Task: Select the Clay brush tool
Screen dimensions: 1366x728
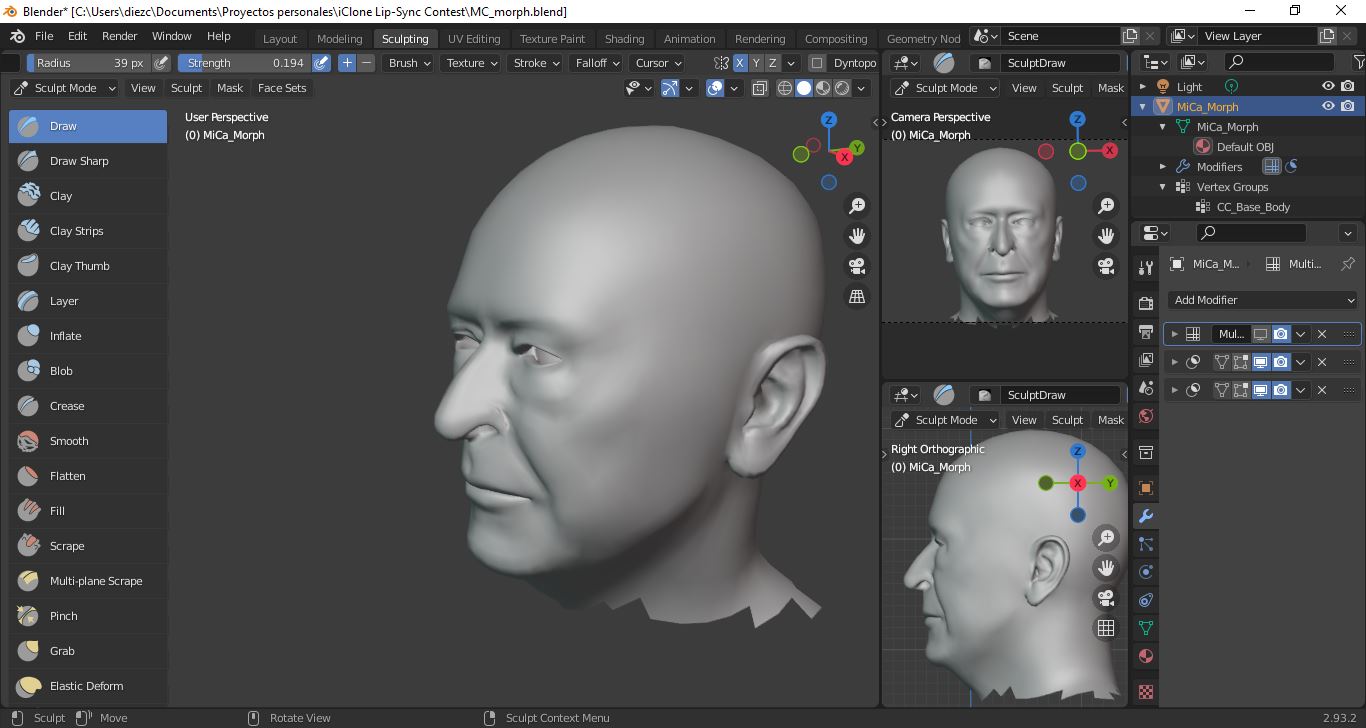Action: 88,196
